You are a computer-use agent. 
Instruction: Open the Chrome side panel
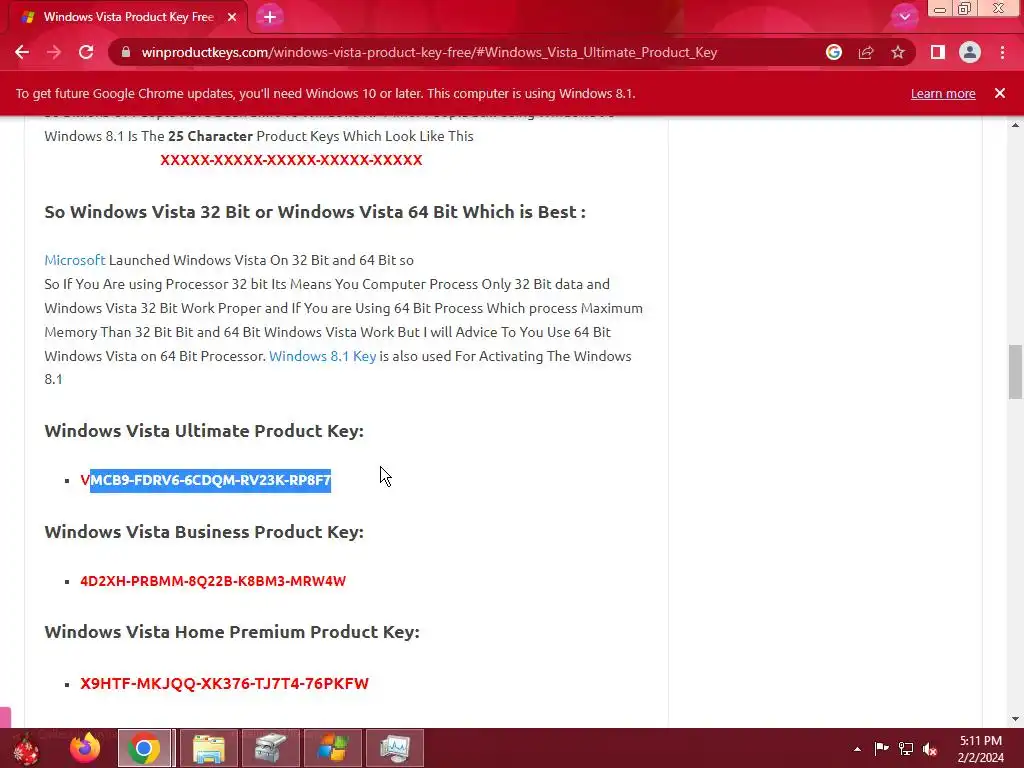click(x=938, y=52)
